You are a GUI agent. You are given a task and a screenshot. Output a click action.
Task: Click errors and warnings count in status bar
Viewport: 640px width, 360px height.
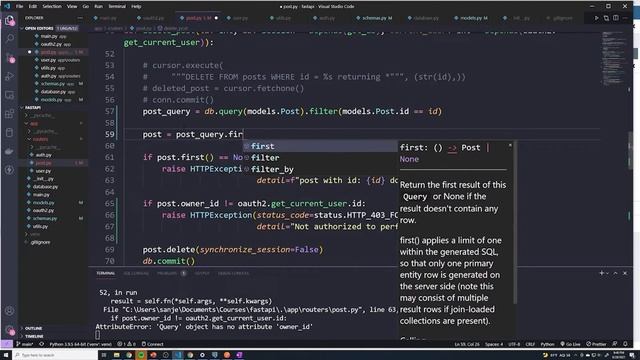coord(127,344)
